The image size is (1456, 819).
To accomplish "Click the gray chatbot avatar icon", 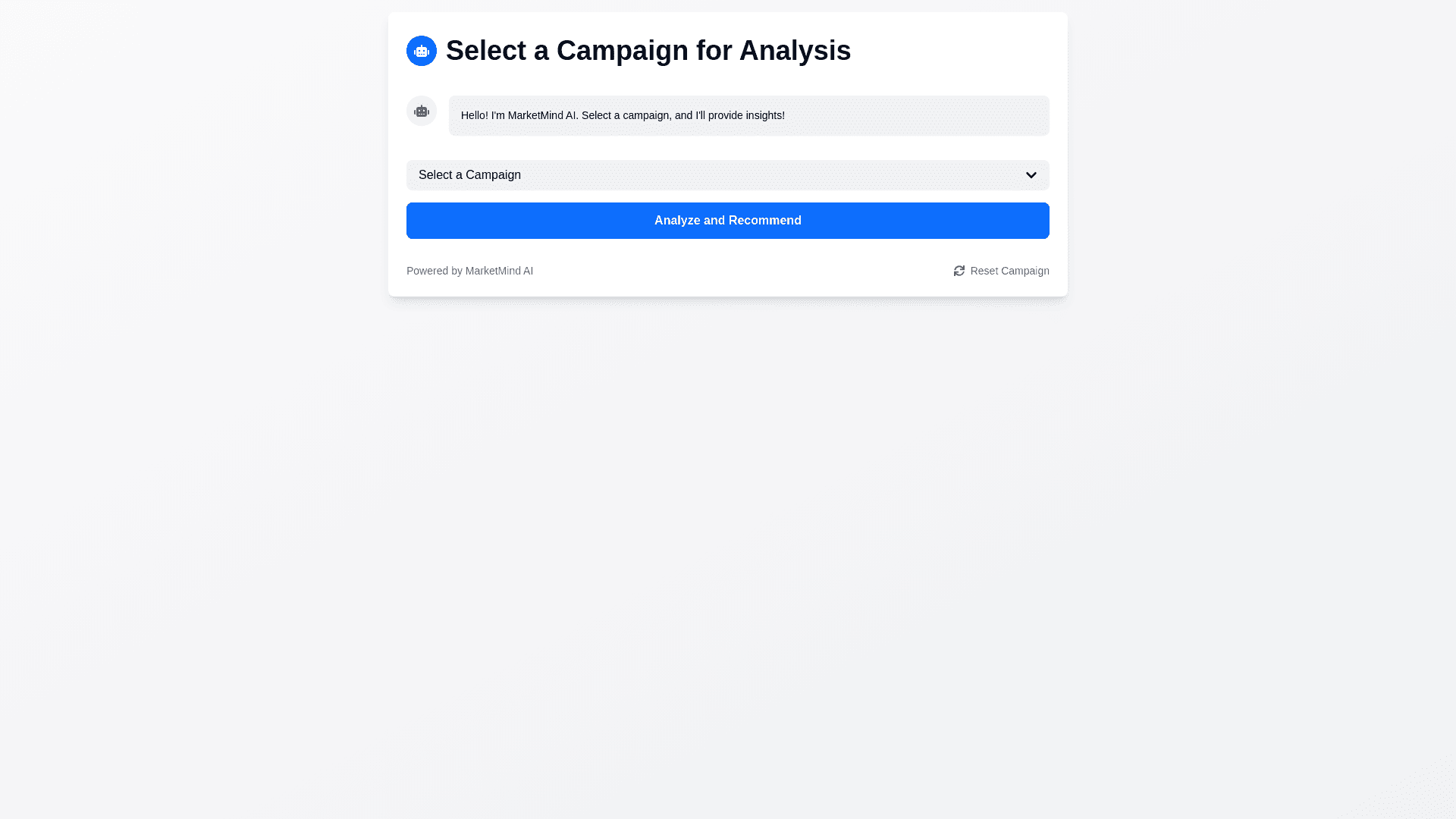I will click(422, 111).
